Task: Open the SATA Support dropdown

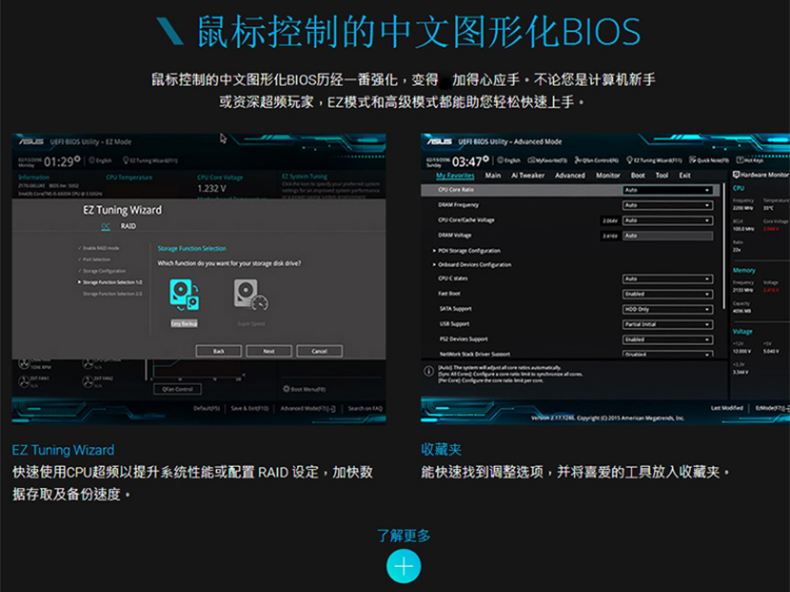Action: point(668,309)
